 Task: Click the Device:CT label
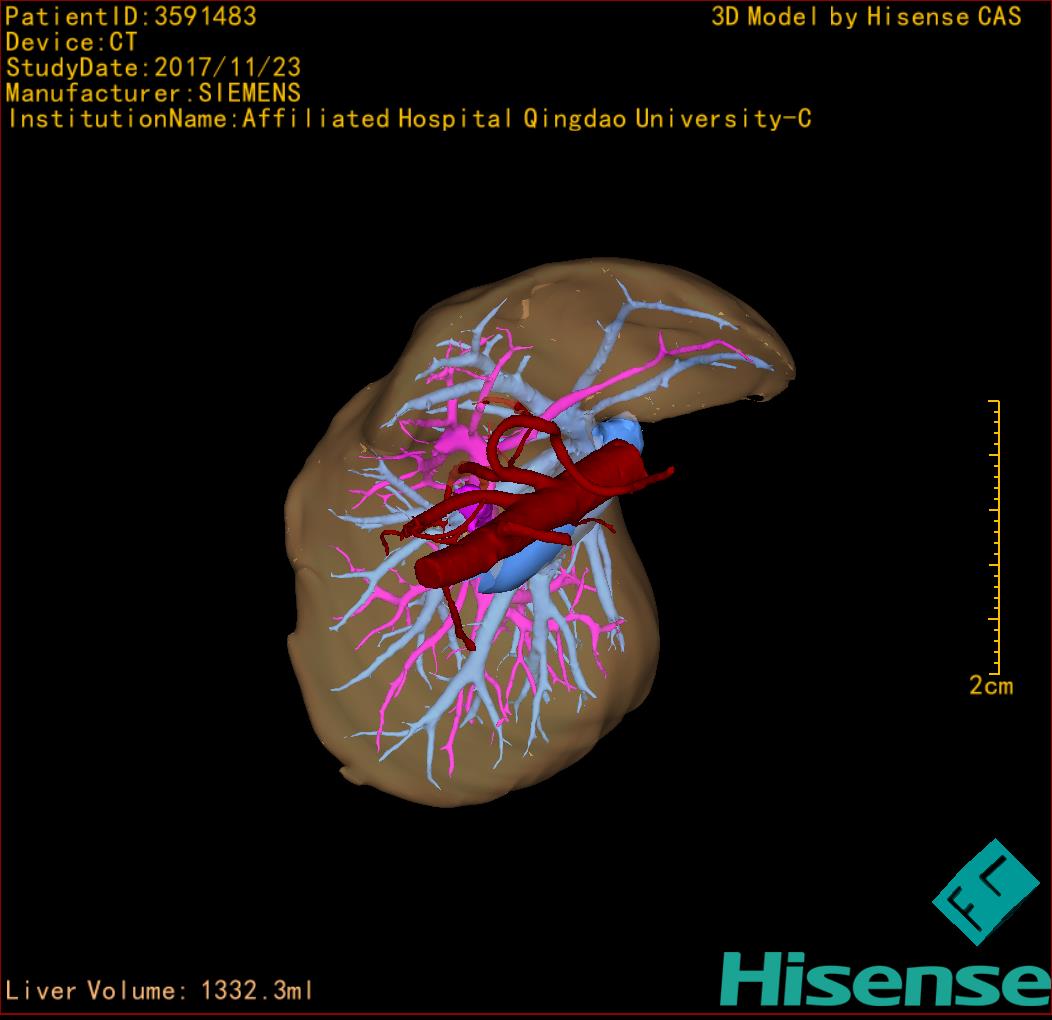[71, 43]
